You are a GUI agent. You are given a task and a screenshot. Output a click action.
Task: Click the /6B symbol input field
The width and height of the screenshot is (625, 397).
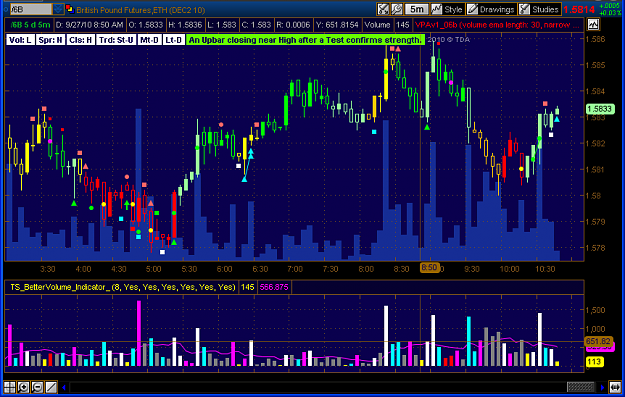point(31,9)
